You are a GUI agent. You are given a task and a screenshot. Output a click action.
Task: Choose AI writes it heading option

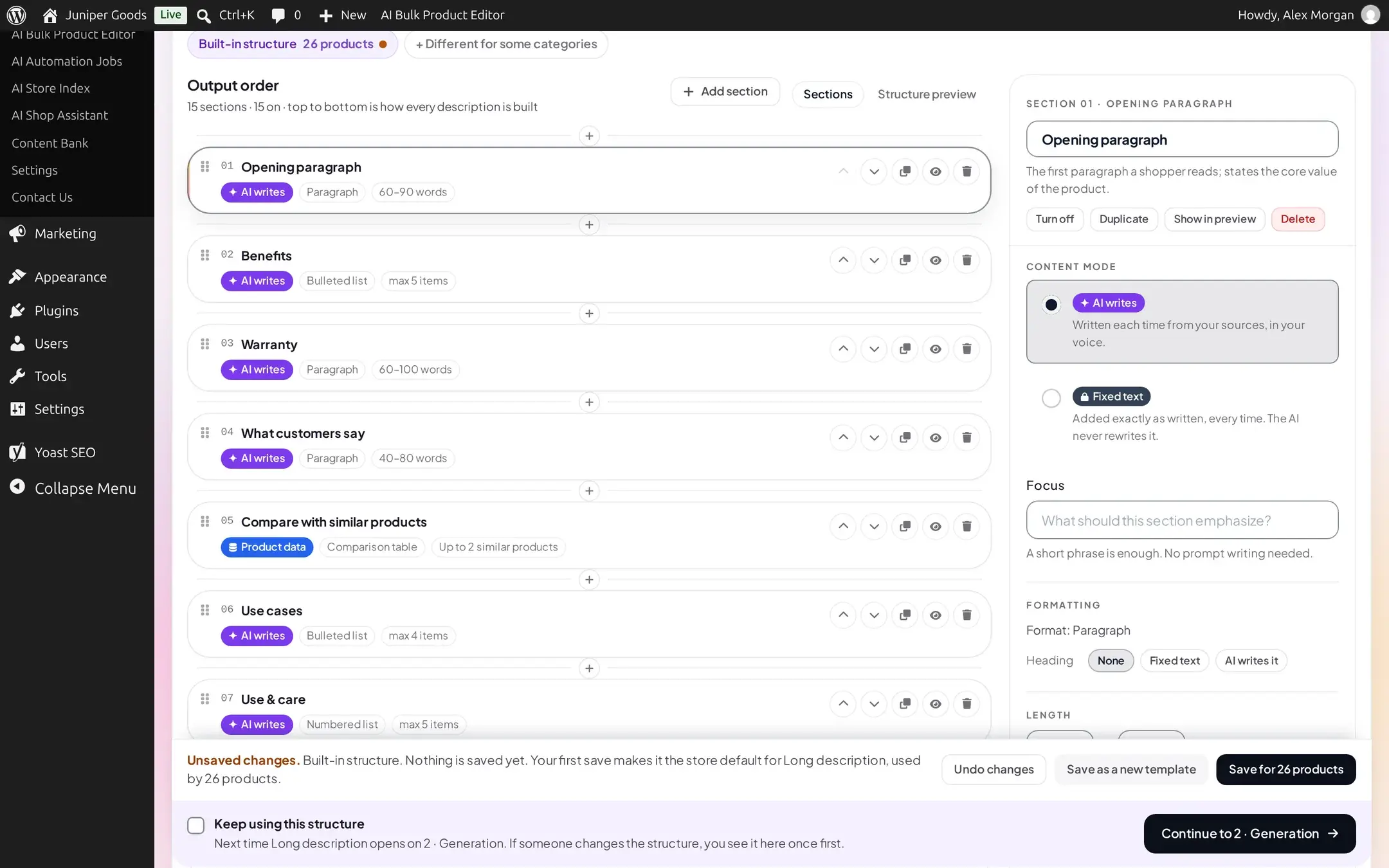[1251, 661]
